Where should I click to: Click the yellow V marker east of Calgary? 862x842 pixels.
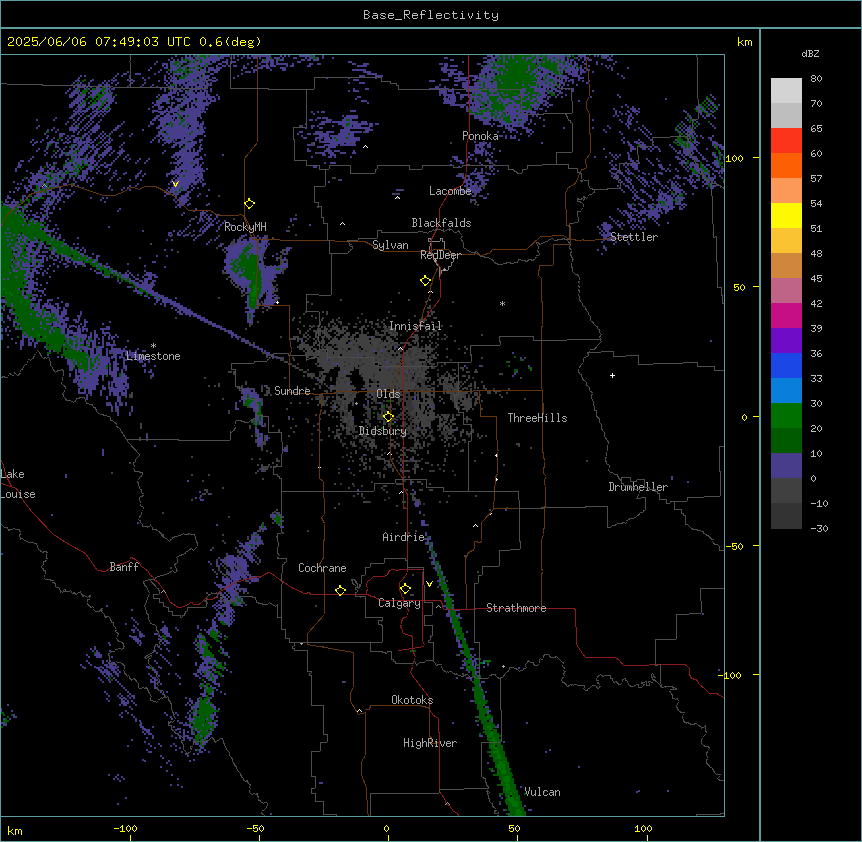pyautogui.click(x=429, y=584)
